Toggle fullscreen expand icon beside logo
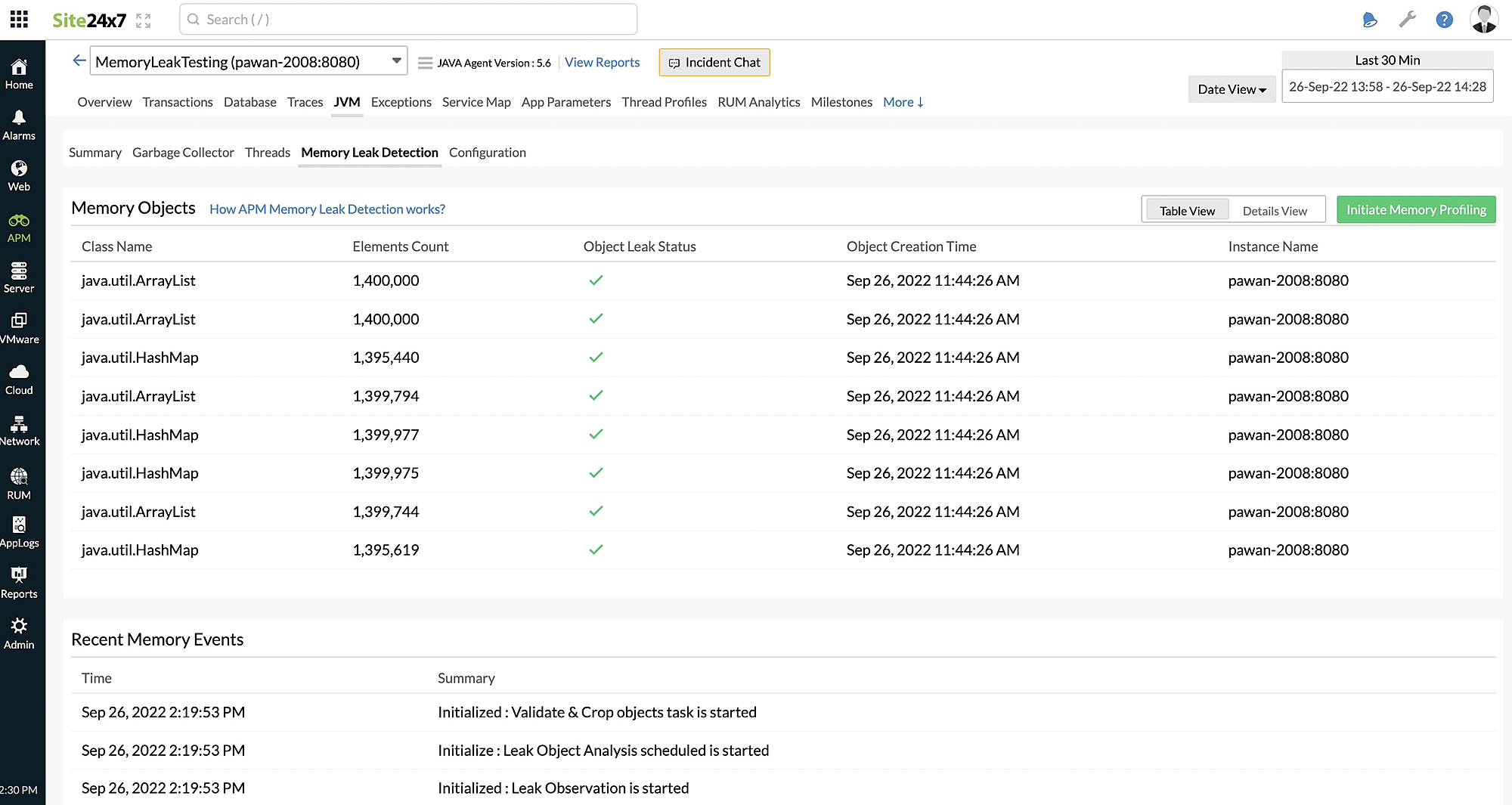 point(144,20)
